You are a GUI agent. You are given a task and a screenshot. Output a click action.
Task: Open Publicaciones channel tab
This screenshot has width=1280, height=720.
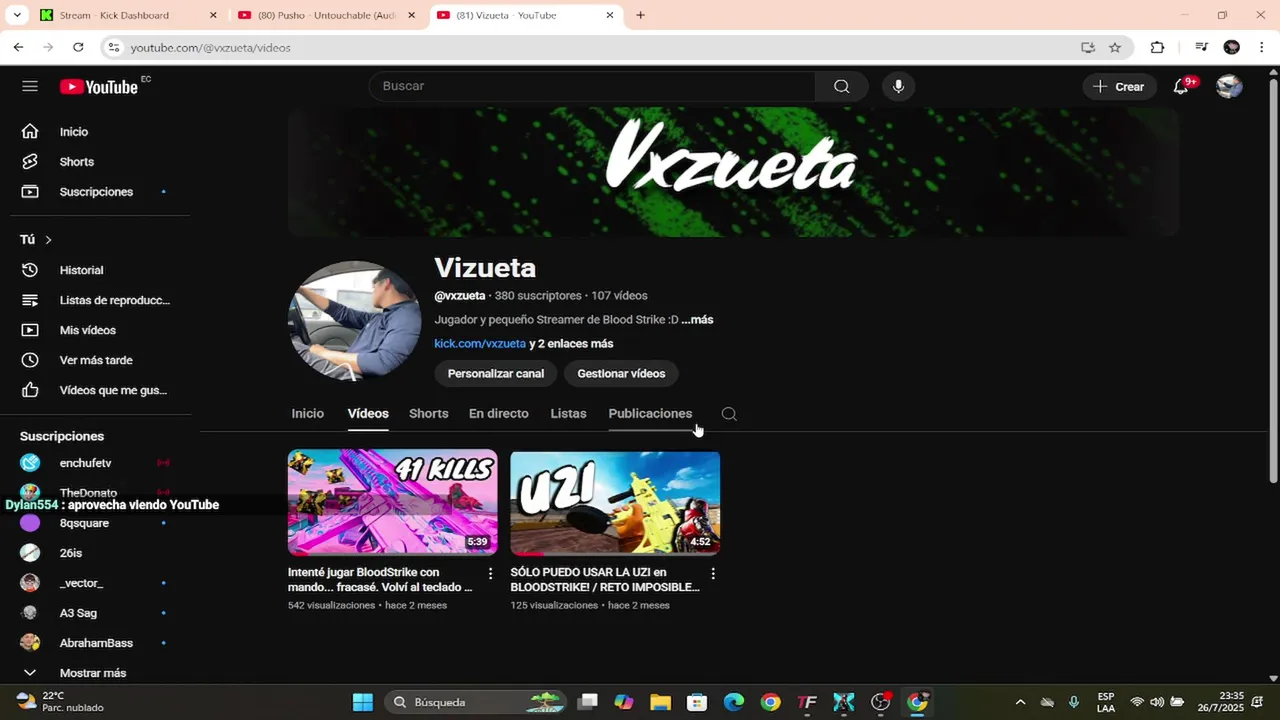click(650, 414)
